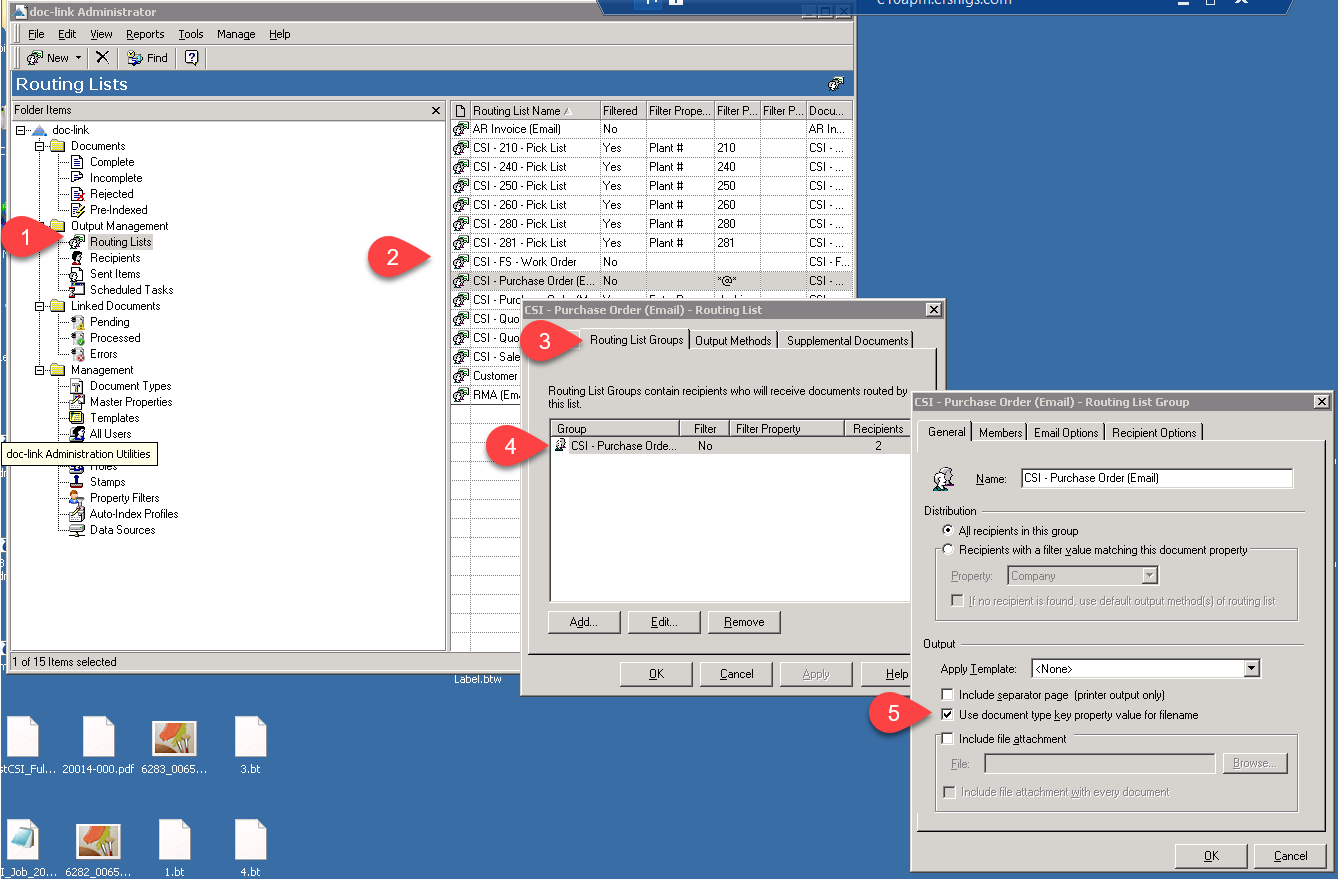The height and width of the screenshot is (879, 1338).
Task: Open the File menu
Action: pos(36,34)
